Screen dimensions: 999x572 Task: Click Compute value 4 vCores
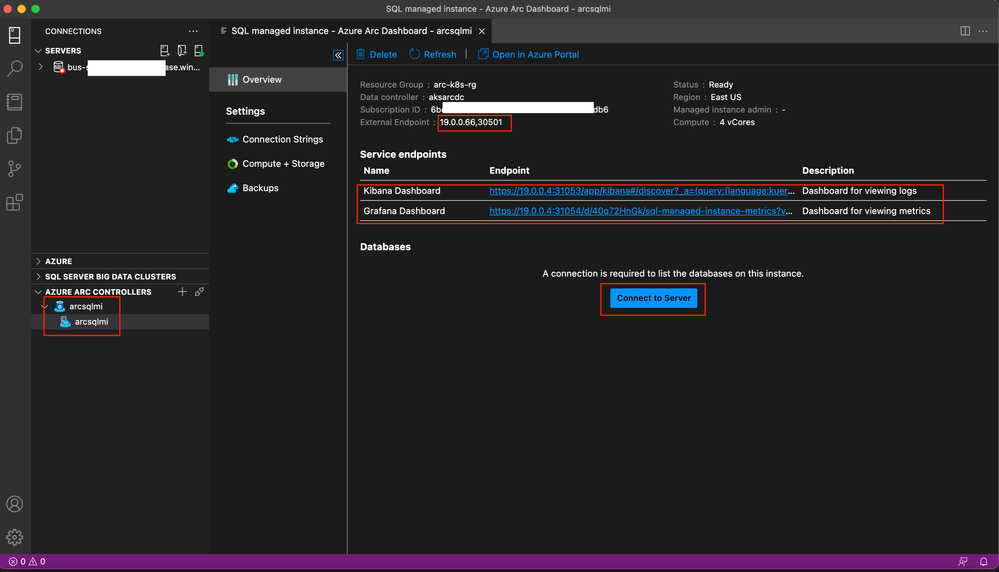coord(737,122)
